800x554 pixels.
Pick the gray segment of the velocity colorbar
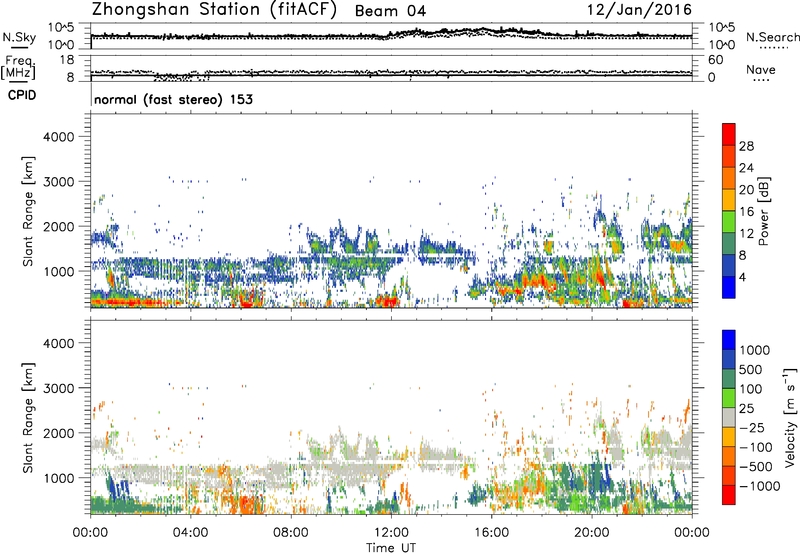point(729,418)
